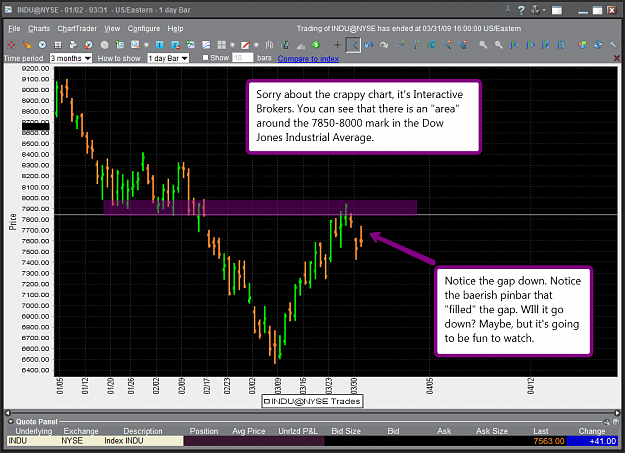The image size is (625, 453).
Task: Click the wrench configuration icon
Action: pyautogui.click(x=613, y=45)
